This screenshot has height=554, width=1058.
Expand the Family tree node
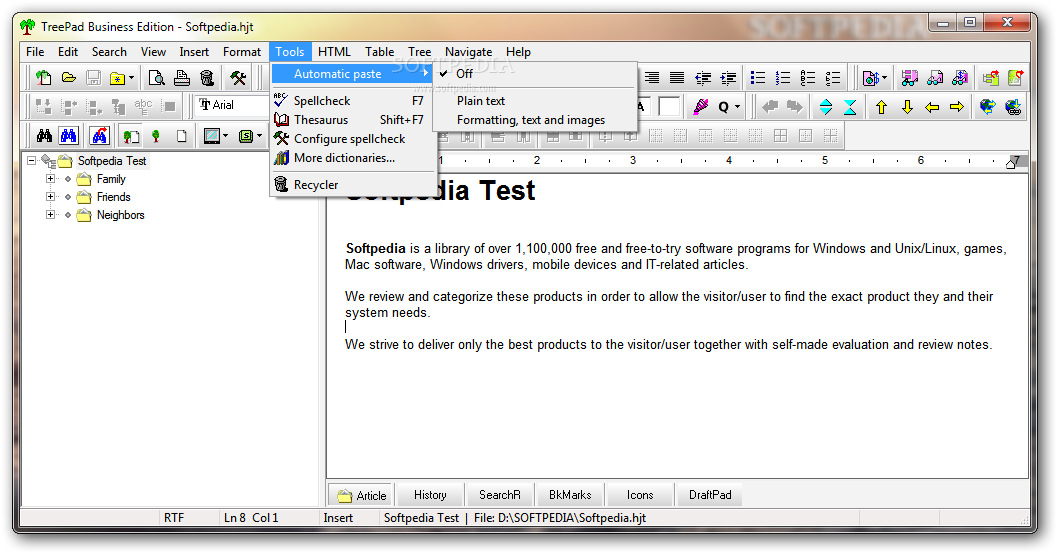tap(50, 179)
